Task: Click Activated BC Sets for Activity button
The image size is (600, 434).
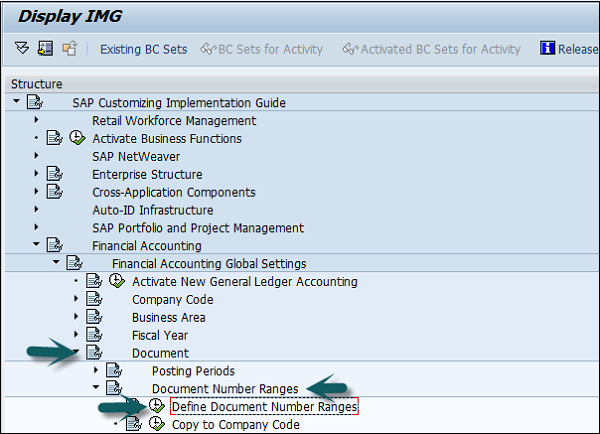Action: pos(431,49)
